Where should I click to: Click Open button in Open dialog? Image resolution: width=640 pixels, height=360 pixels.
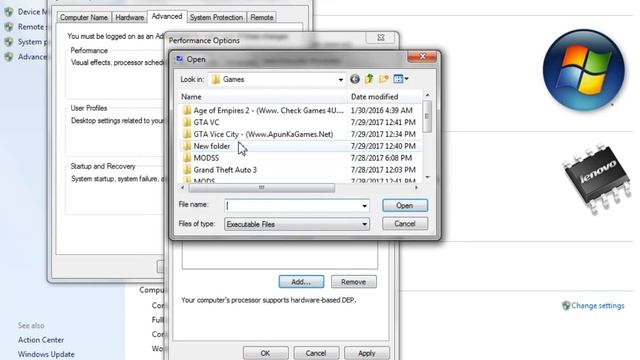pos(405,205)
